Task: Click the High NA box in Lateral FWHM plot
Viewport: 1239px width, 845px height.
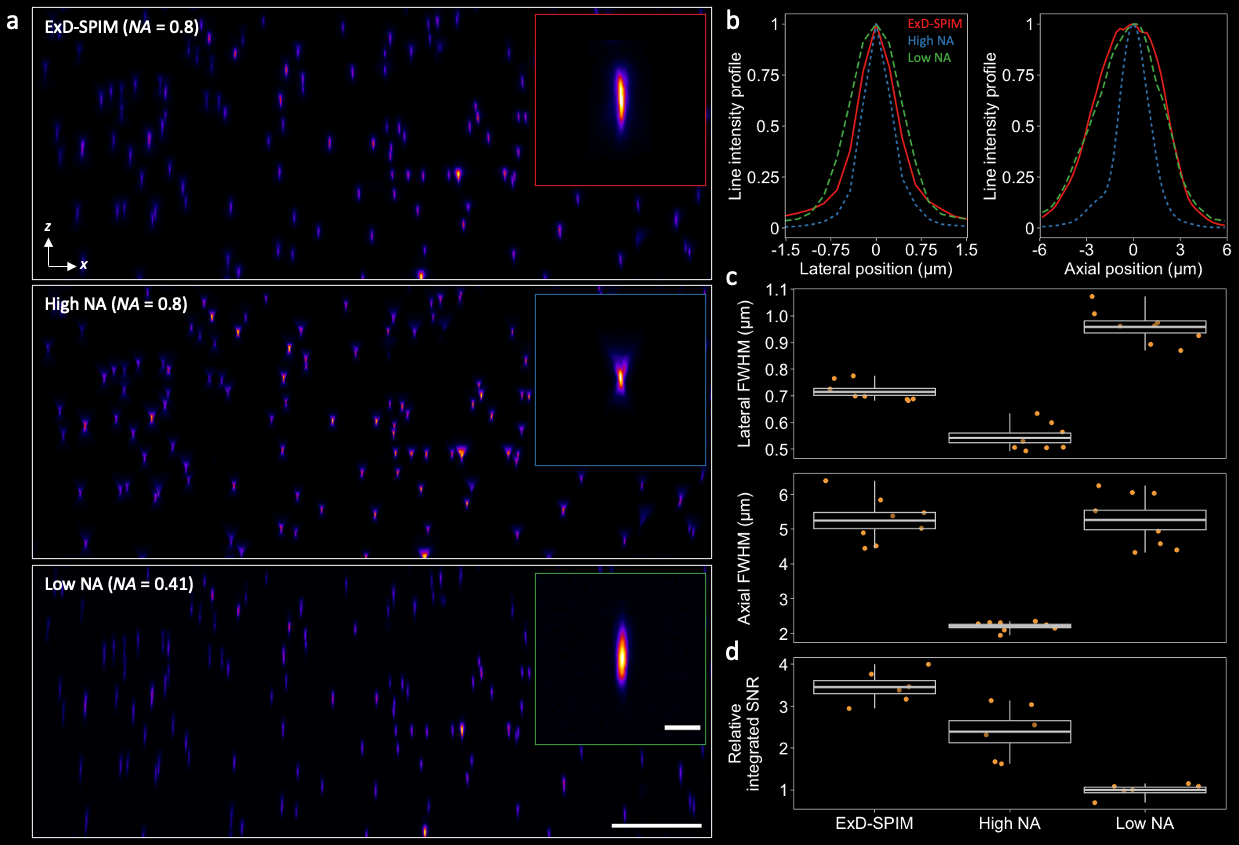Action: click(x=1010, y=437)
